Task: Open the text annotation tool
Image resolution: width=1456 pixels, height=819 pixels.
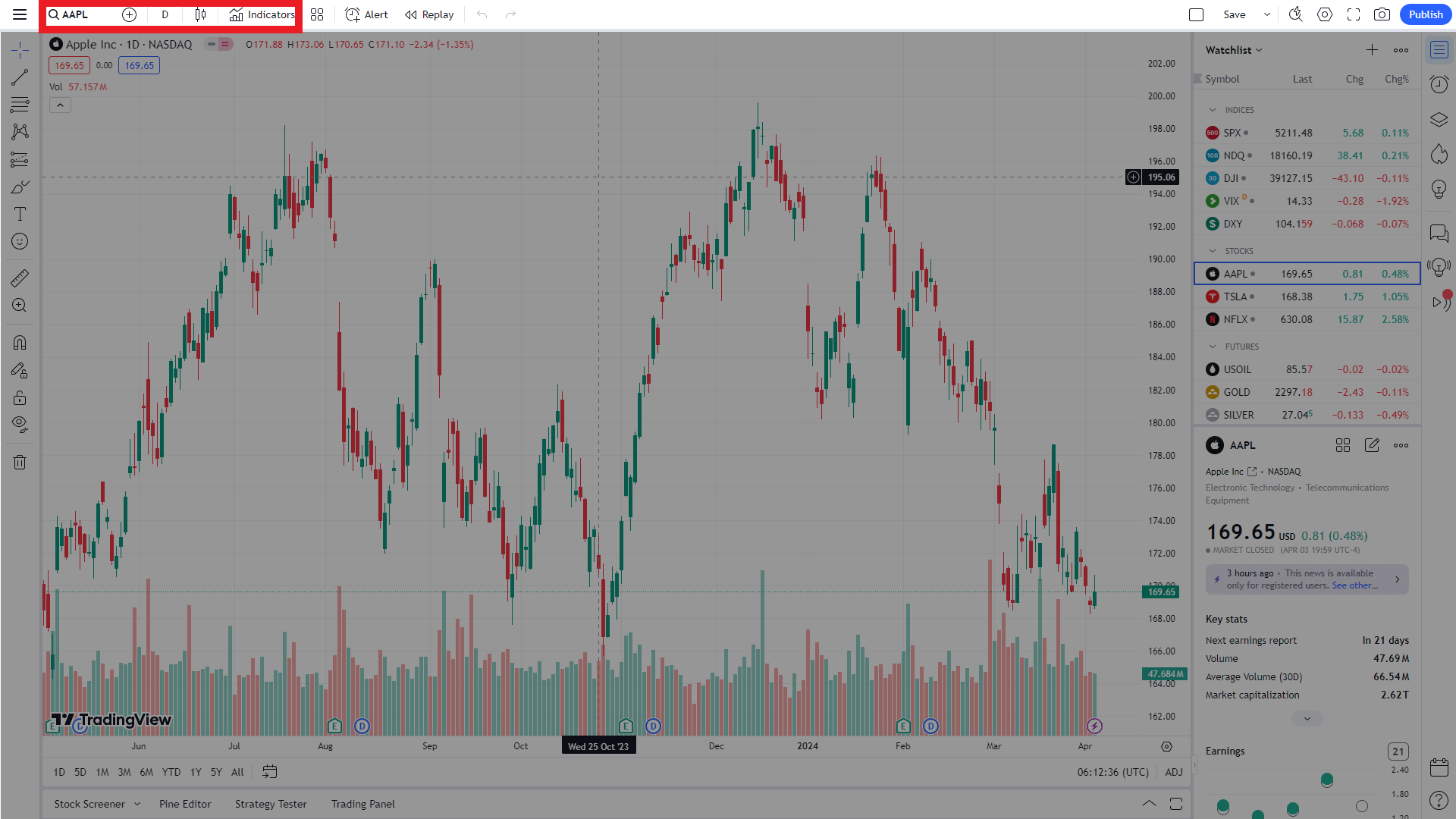Action: (20, 214)
